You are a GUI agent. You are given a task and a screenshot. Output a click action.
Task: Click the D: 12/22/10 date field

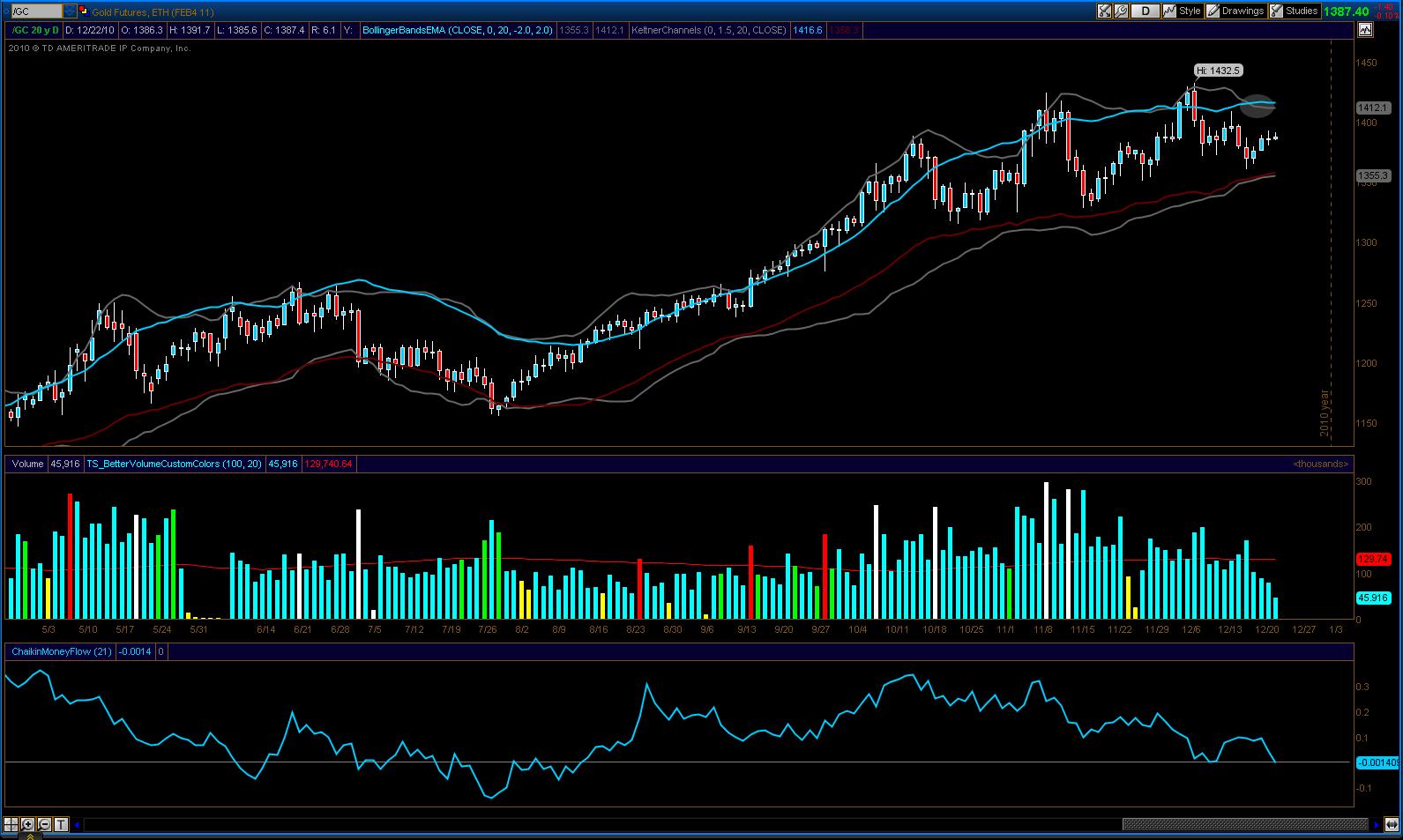coord(89,30)
